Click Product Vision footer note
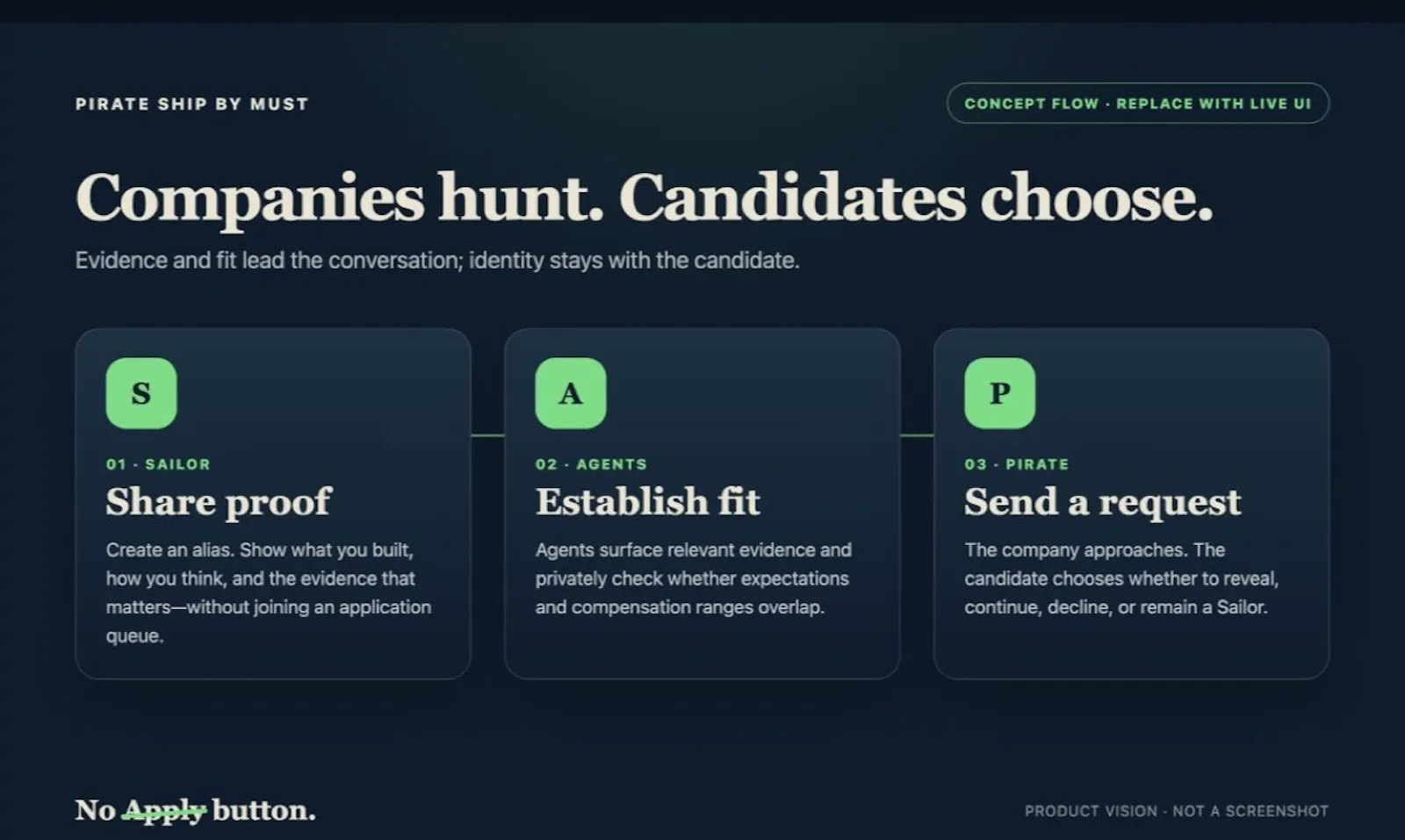1405x840 pixels. (x=1177, y=811)
